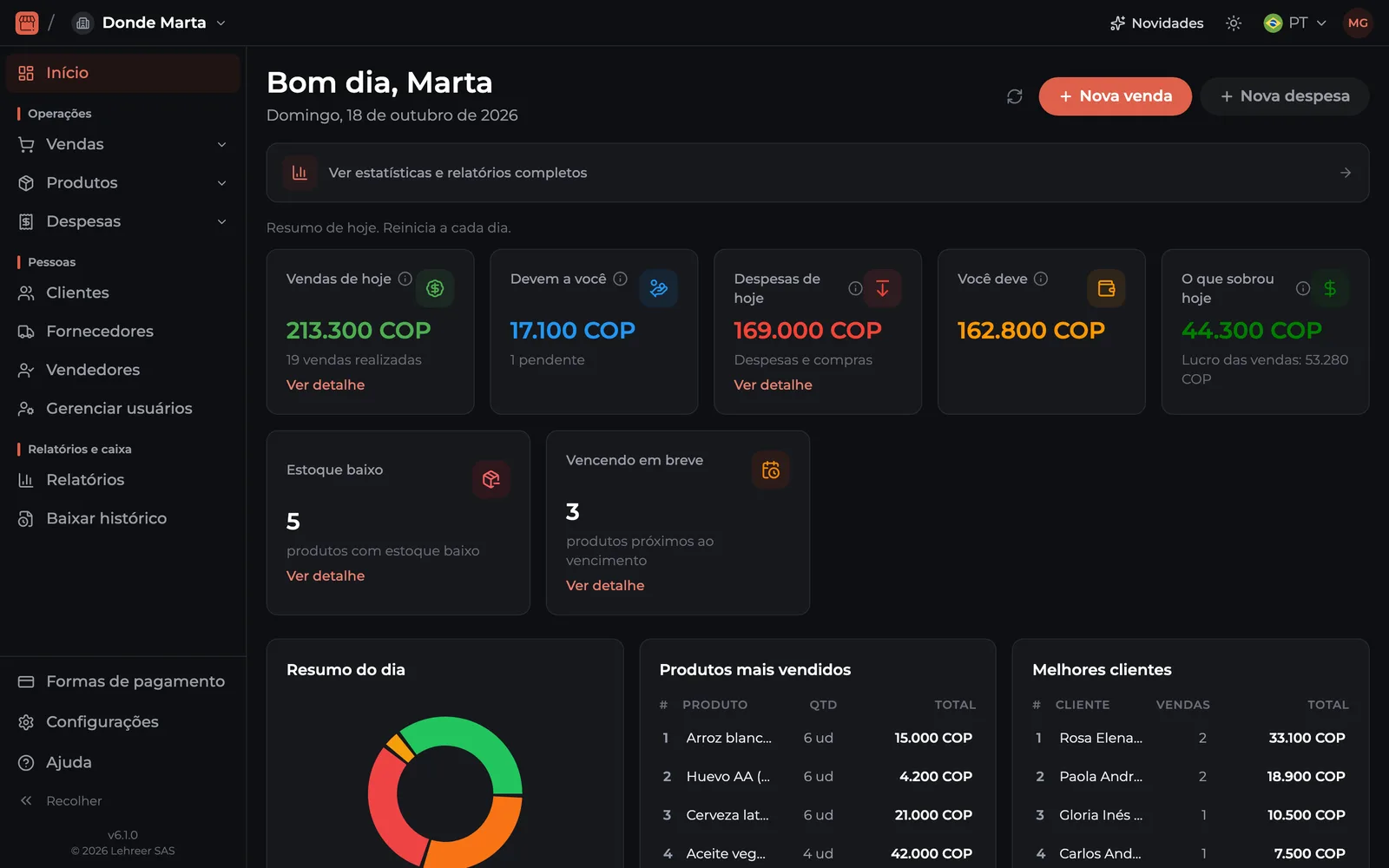Image resolution: width=1389 pixels, height=868 pixels.
Task: Click the orange store logo icon
Action: 27,23
